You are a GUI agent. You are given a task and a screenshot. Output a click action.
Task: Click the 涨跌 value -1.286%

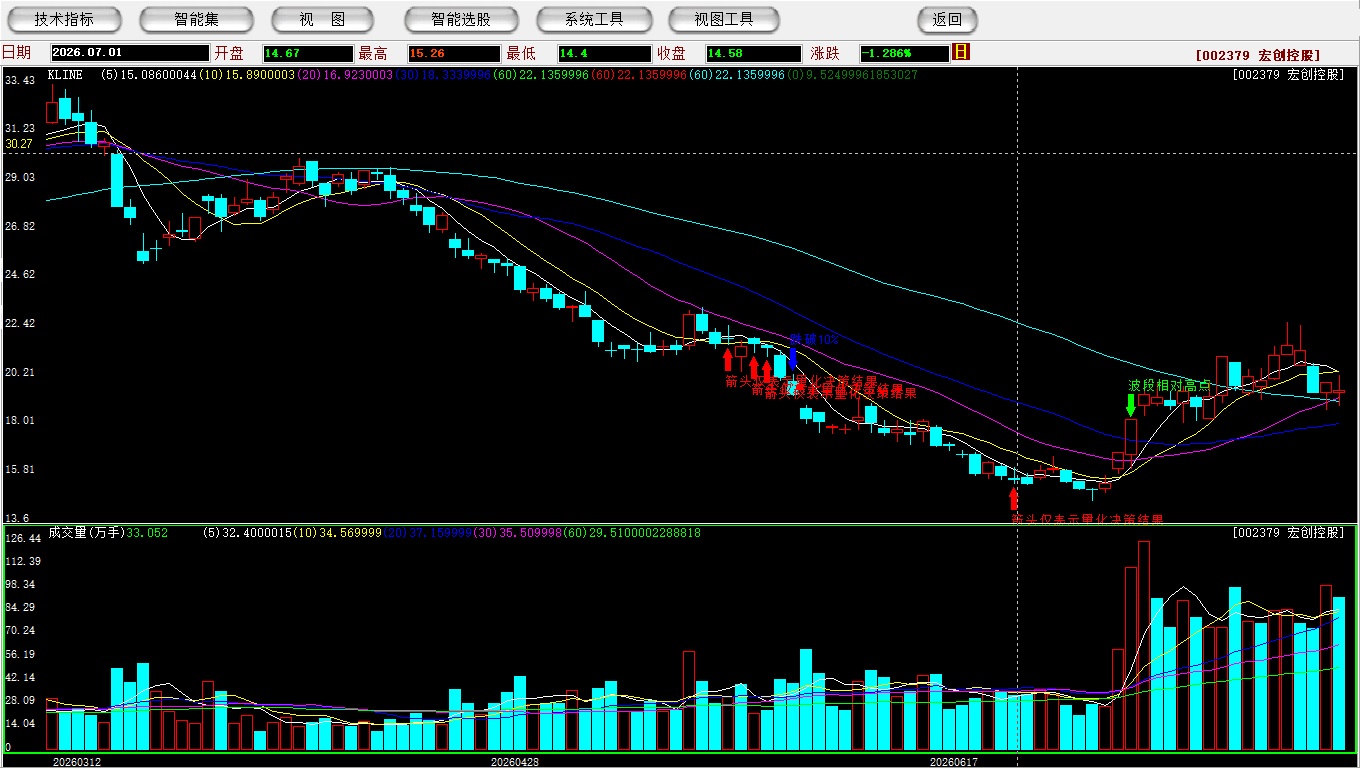coord(903,53)
